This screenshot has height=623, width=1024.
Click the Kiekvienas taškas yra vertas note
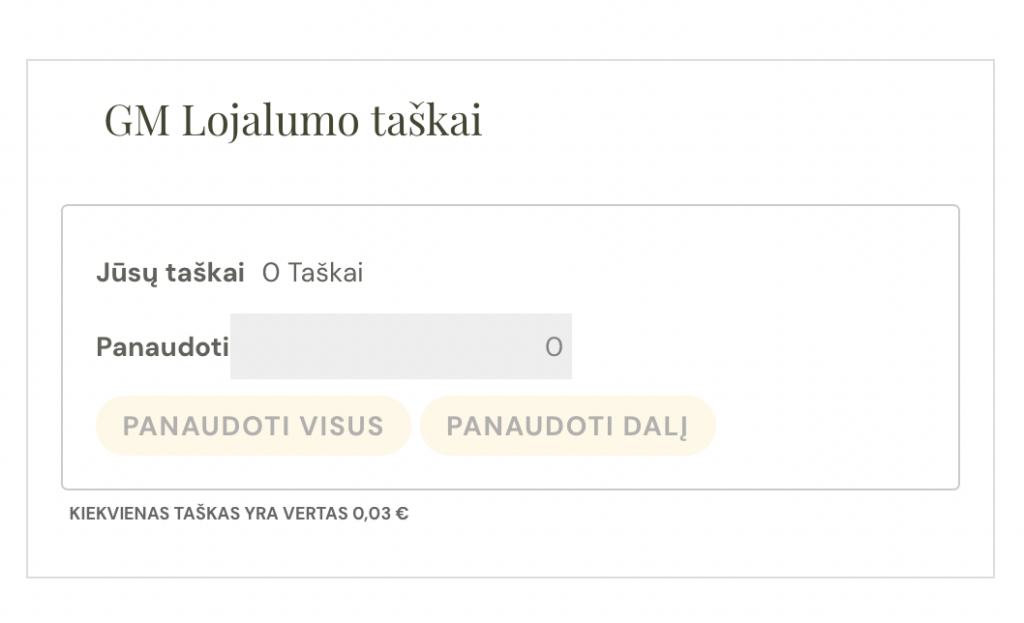click(x=239, y=514)
